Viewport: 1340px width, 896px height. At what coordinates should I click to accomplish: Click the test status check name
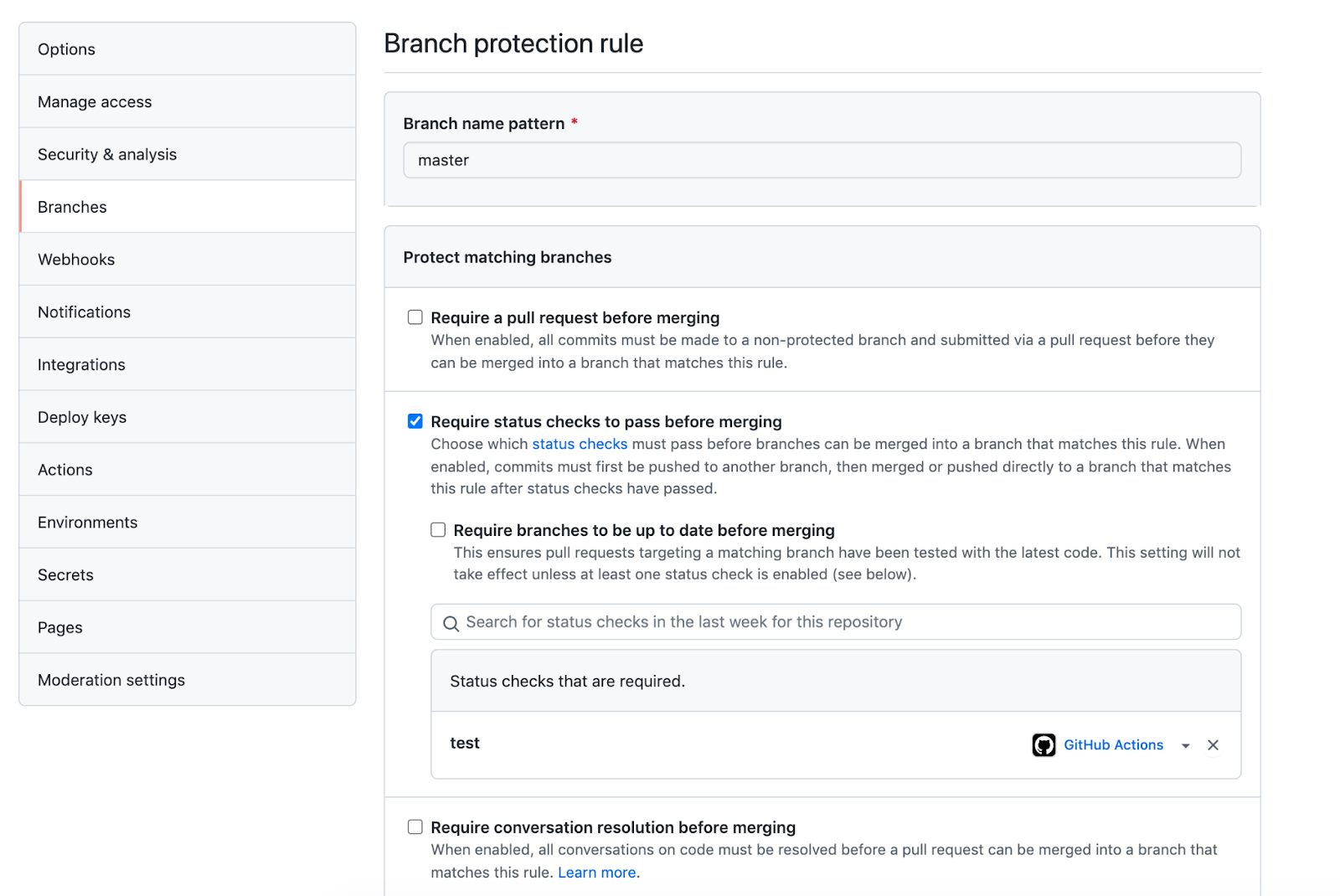click(465, 743)
